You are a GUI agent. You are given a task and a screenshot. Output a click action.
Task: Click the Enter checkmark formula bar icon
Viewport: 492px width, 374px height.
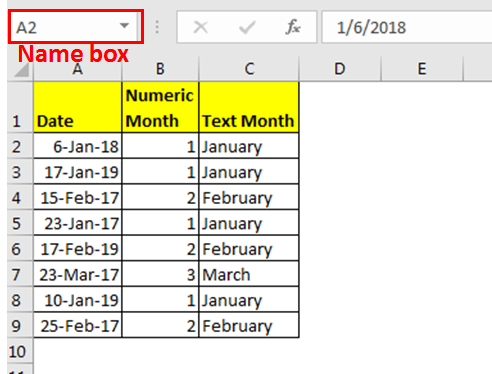coord(247,27)
